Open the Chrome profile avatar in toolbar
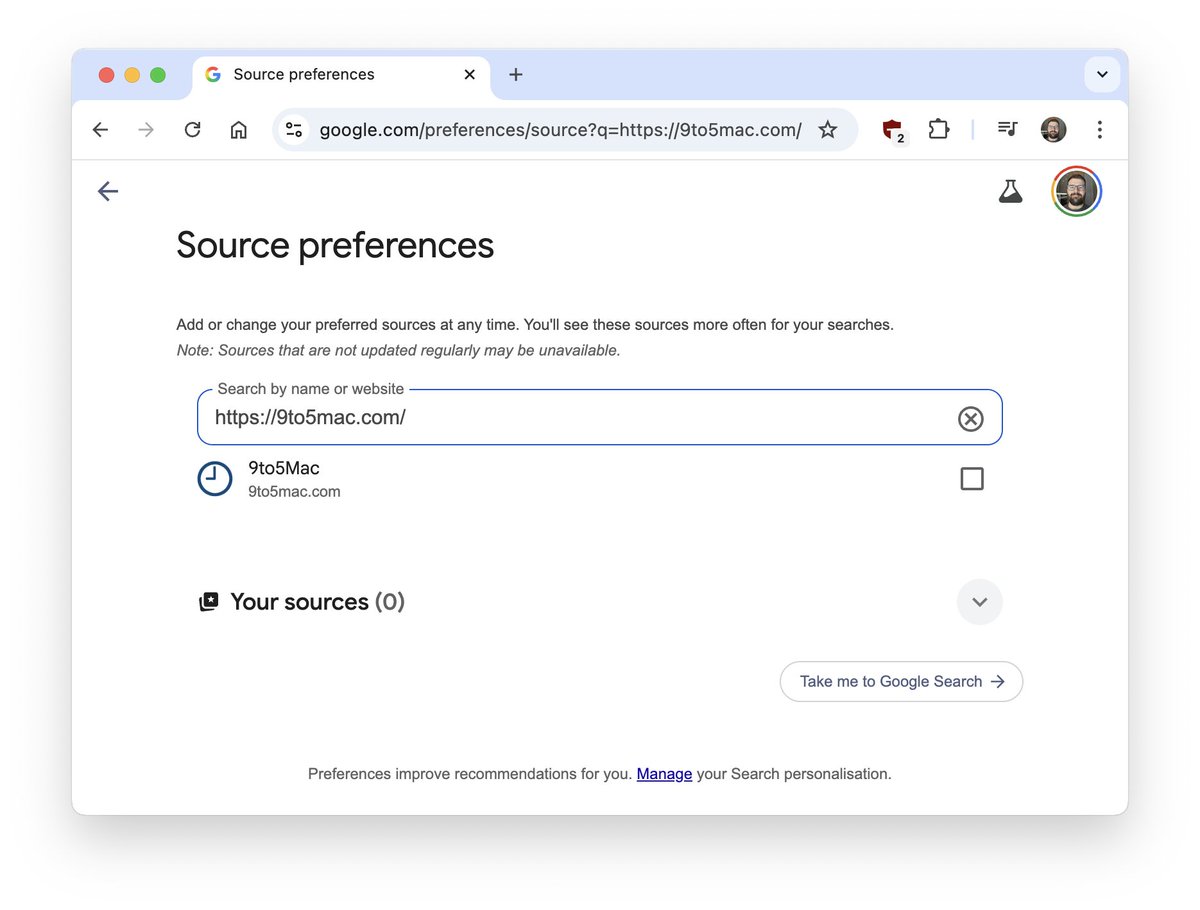Viewport: 1200px width, 910px height. point(1054,130)
